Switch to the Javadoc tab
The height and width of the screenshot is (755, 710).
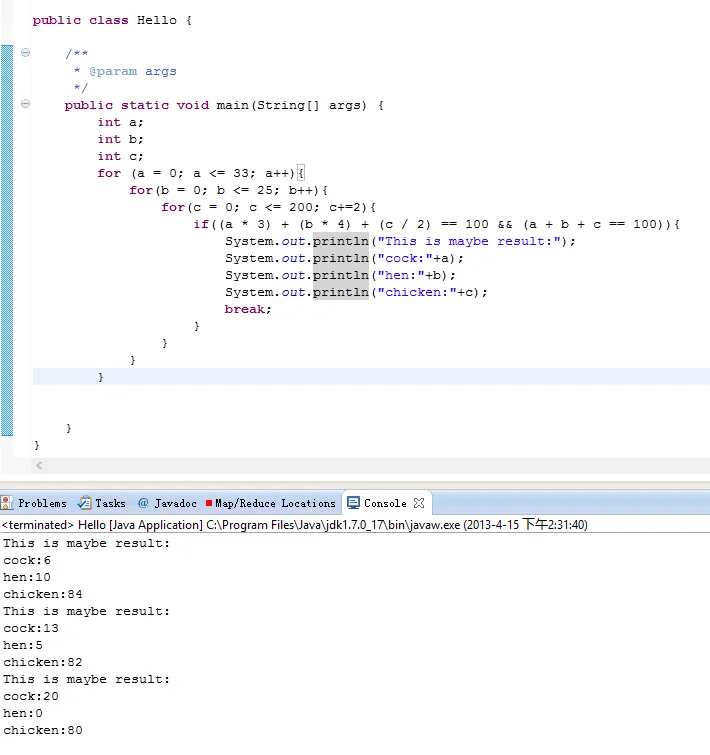[x=168, y=503]
